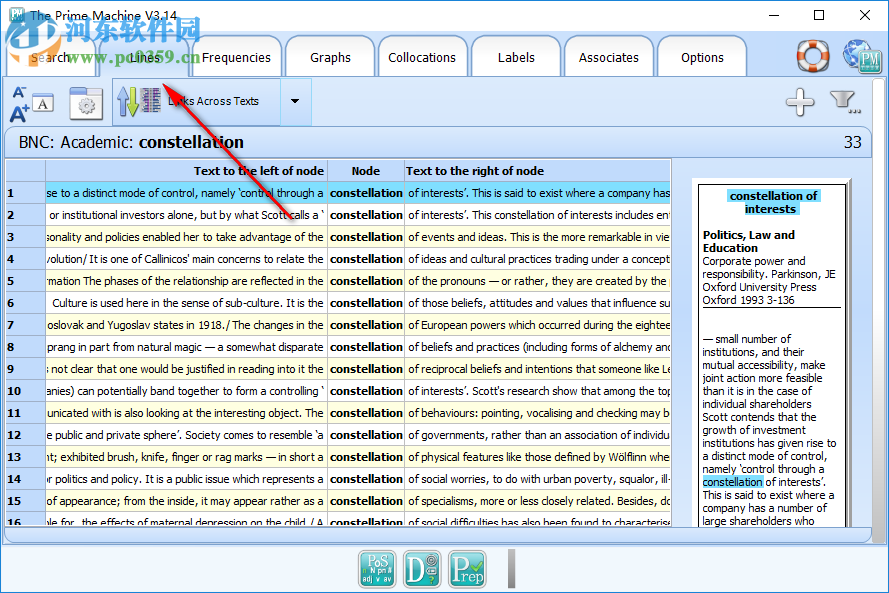Click 'of social worries' in line 14
Screen dimensions: 889x593
537,479
